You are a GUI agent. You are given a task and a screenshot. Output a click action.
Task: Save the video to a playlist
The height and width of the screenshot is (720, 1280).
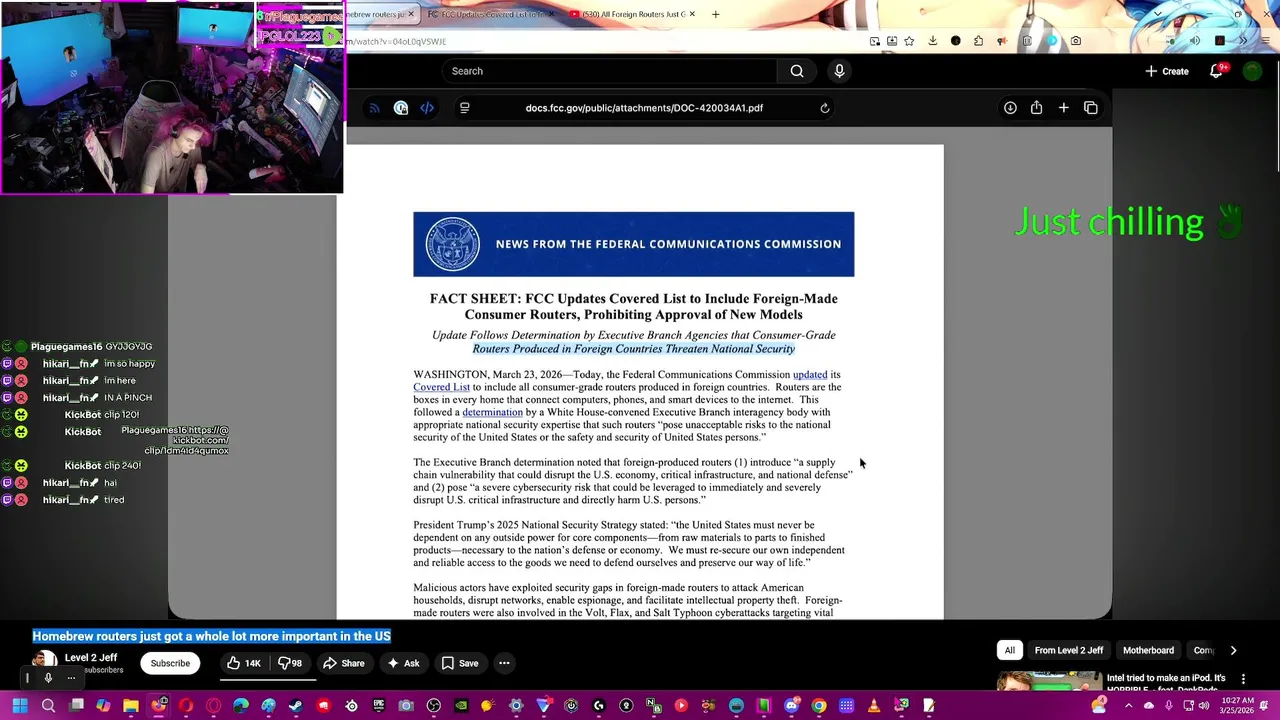click(x=460, y=663)
